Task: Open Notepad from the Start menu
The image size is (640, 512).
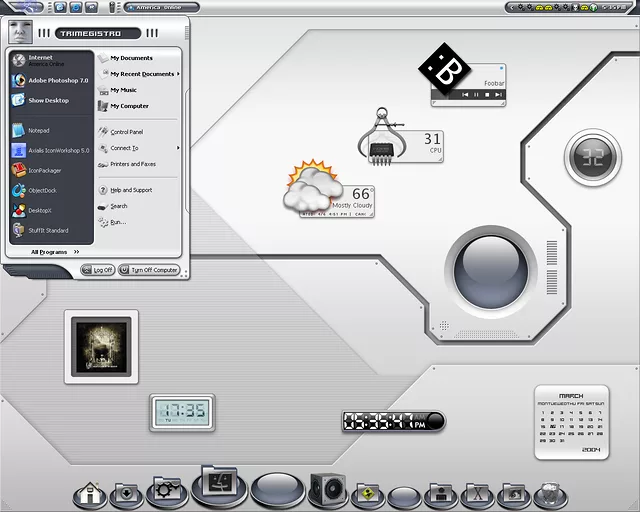Action: coord(38,130)
